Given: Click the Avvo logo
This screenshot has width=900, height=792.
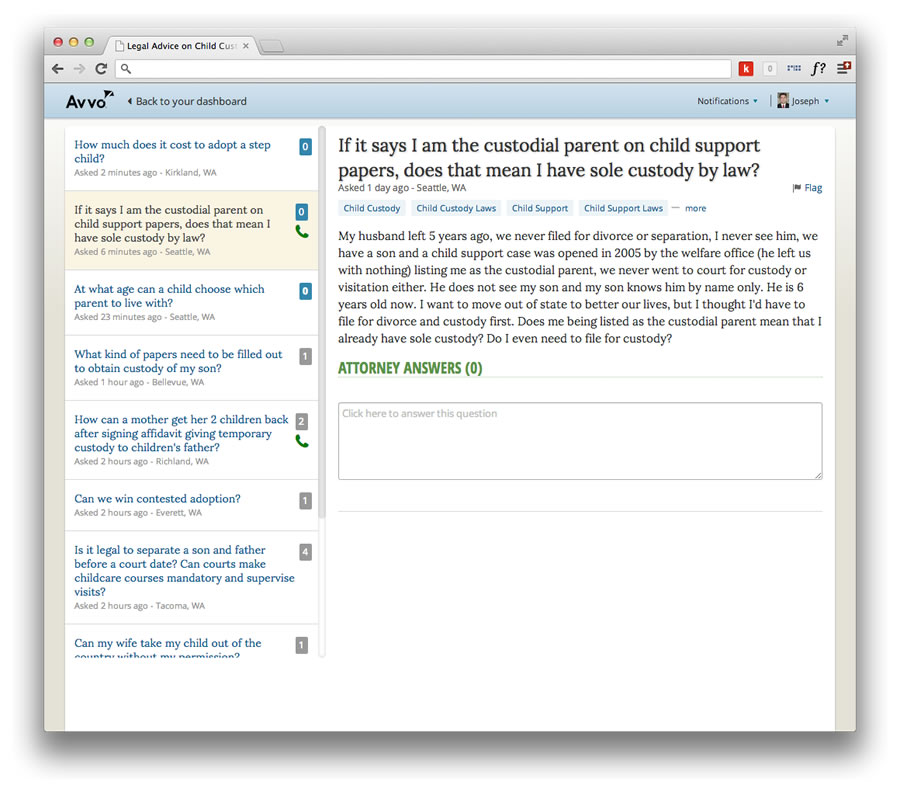Looking at the screenshot, I should point(90,100).
